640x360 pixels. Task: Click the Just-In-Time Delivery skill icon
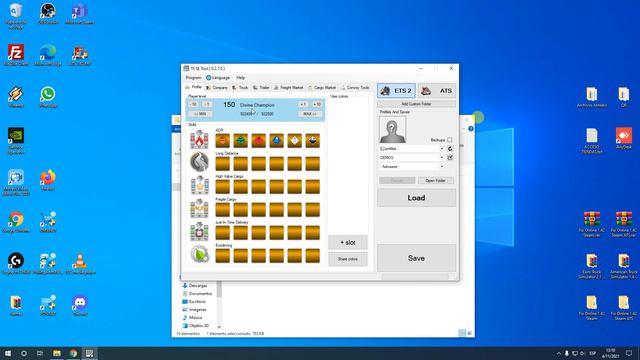coord(200,231)
